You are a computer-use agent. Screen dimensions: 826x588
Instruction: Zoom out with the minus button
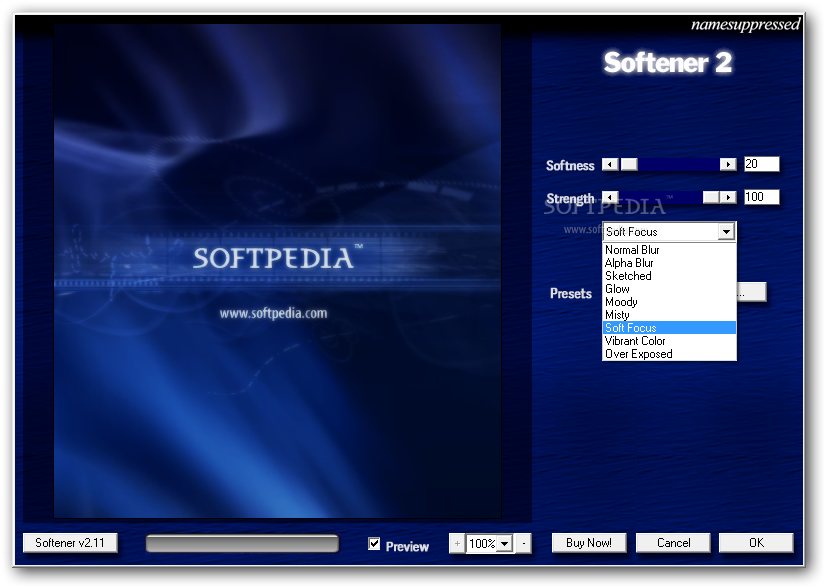click(524, 543)
